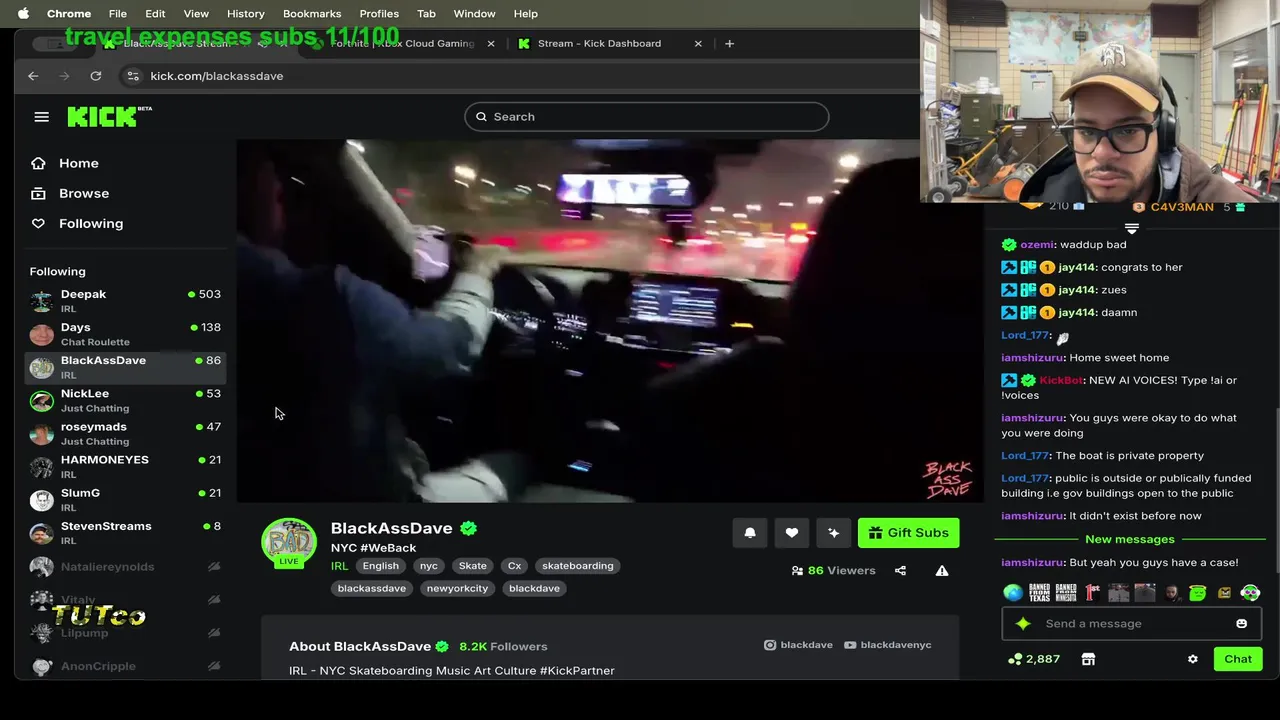Viewport: 1280px width, 720px height.
Task: Open the Chrome menu in menu bar
Action: click(x=69, y=13)
